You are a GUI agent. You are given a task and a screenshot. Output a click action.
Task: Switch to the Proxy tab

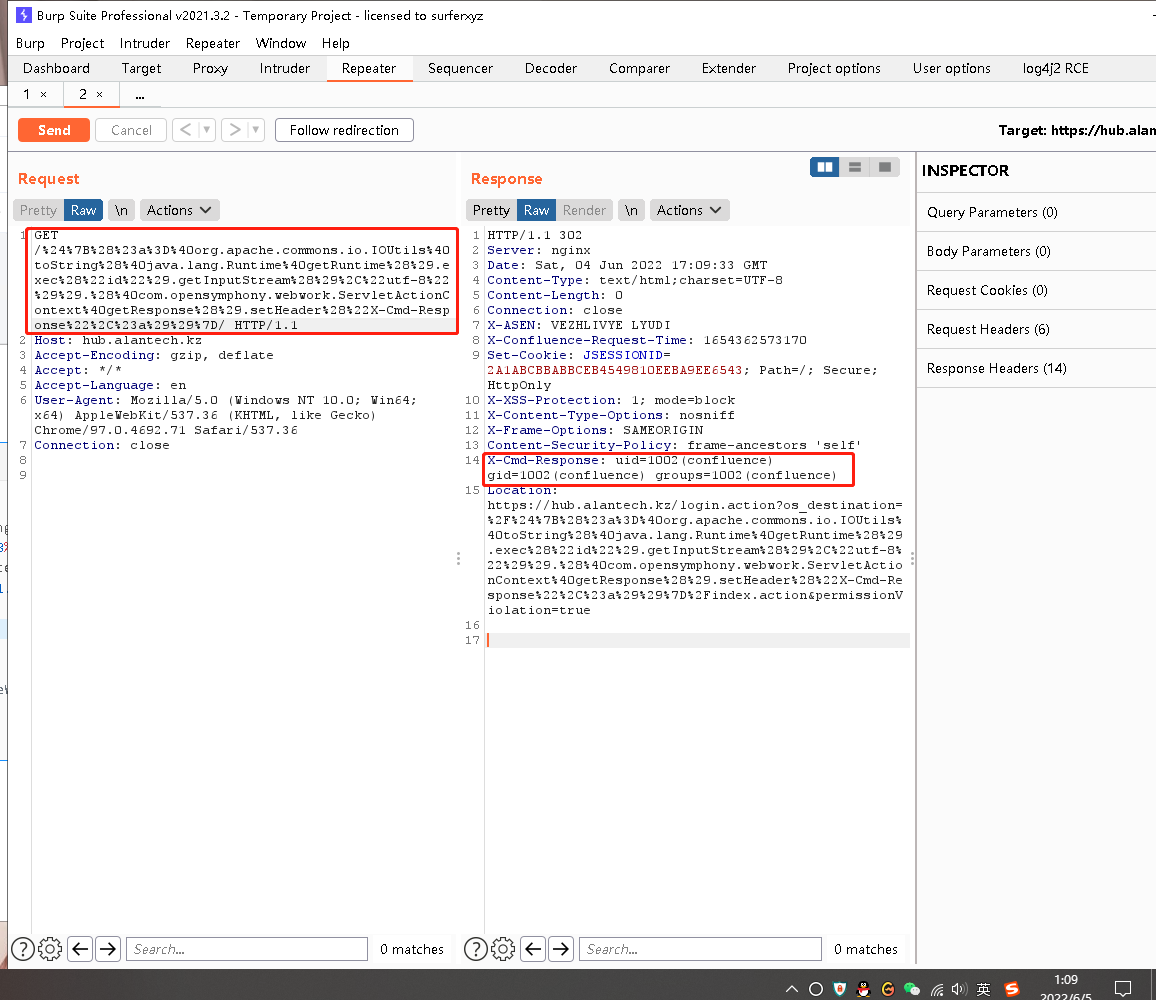pyautogui.click(x=210, y=69)
